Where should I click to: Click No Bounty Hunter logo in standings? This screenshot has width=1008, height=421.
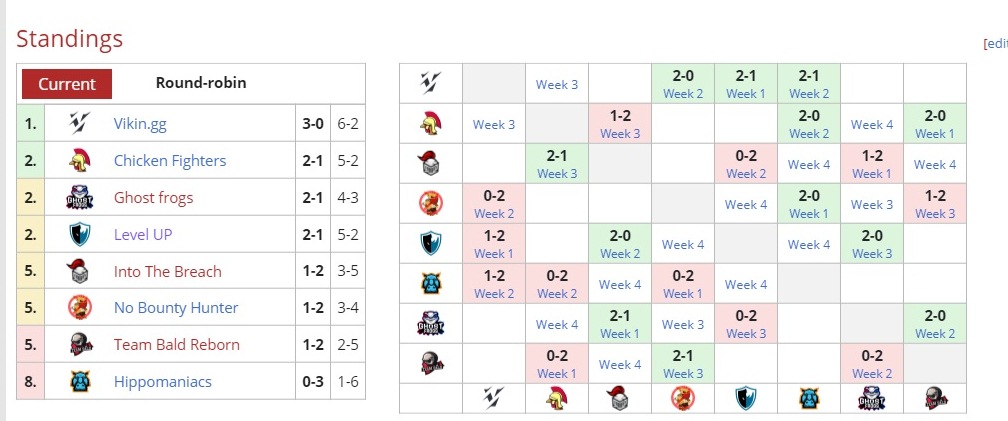click(80, 308)
